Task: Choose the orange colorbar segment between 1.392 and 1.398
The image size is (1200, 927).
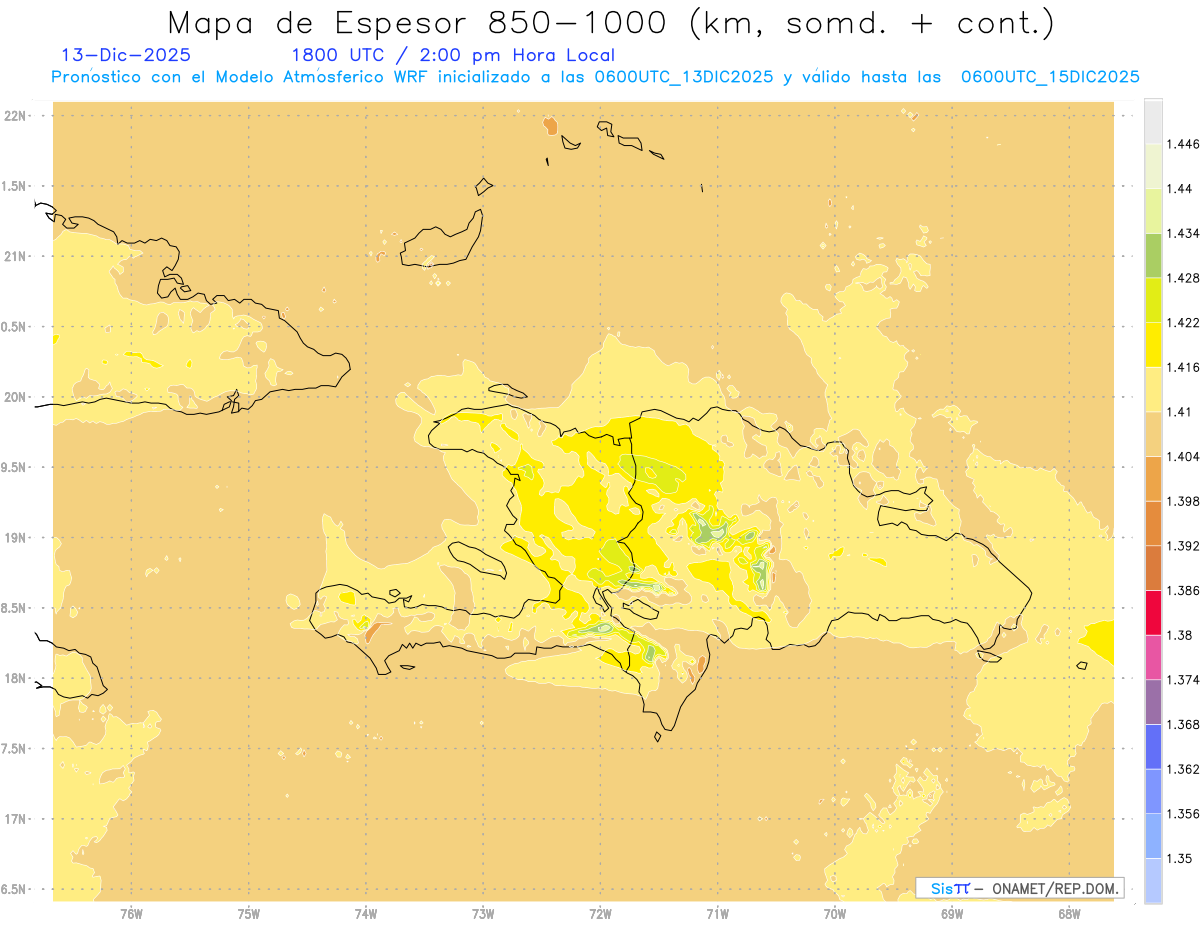Action: pyautogui.click(x=1153, y=523)
